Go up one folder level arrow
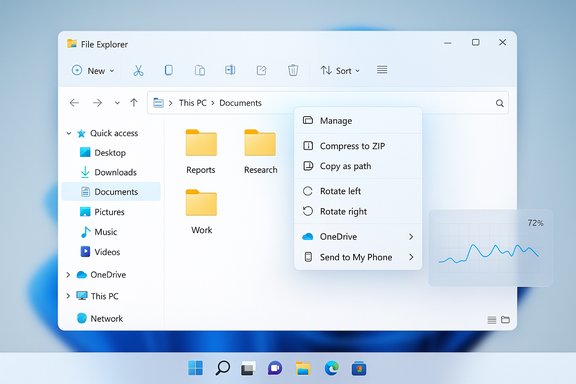 click(134, 103)
